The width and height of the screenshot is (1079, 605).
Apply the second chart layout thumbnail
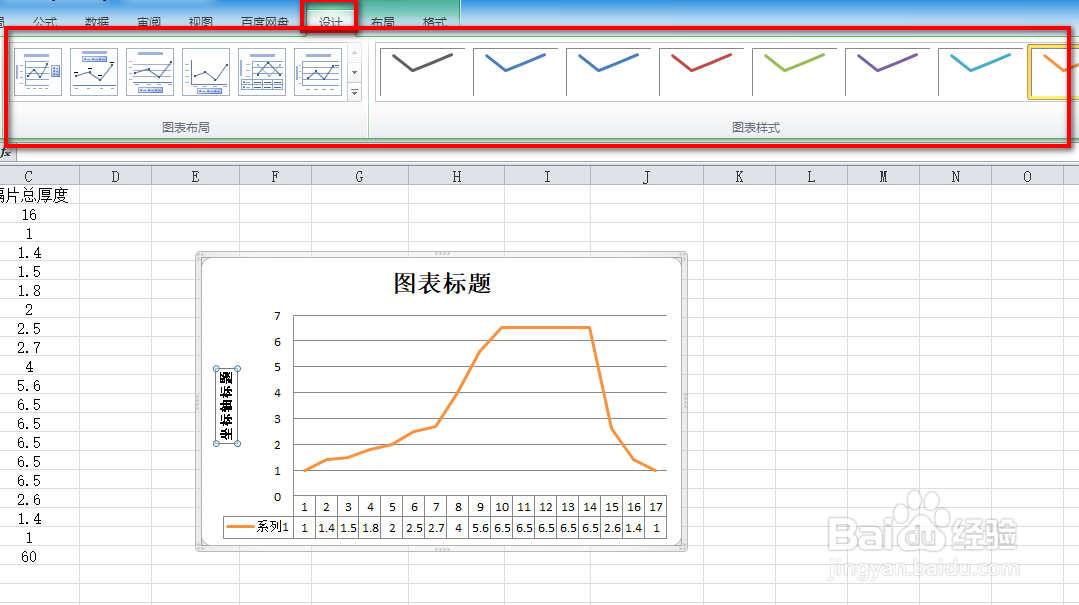94,72
